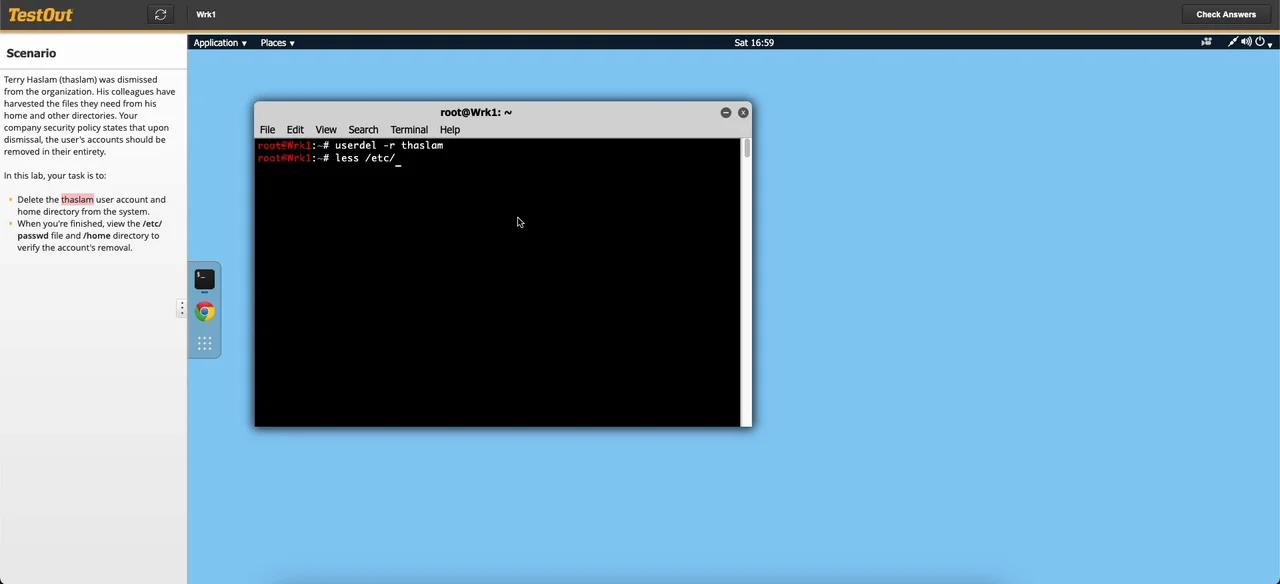Launch Chrome from the dock

(204, 312)
